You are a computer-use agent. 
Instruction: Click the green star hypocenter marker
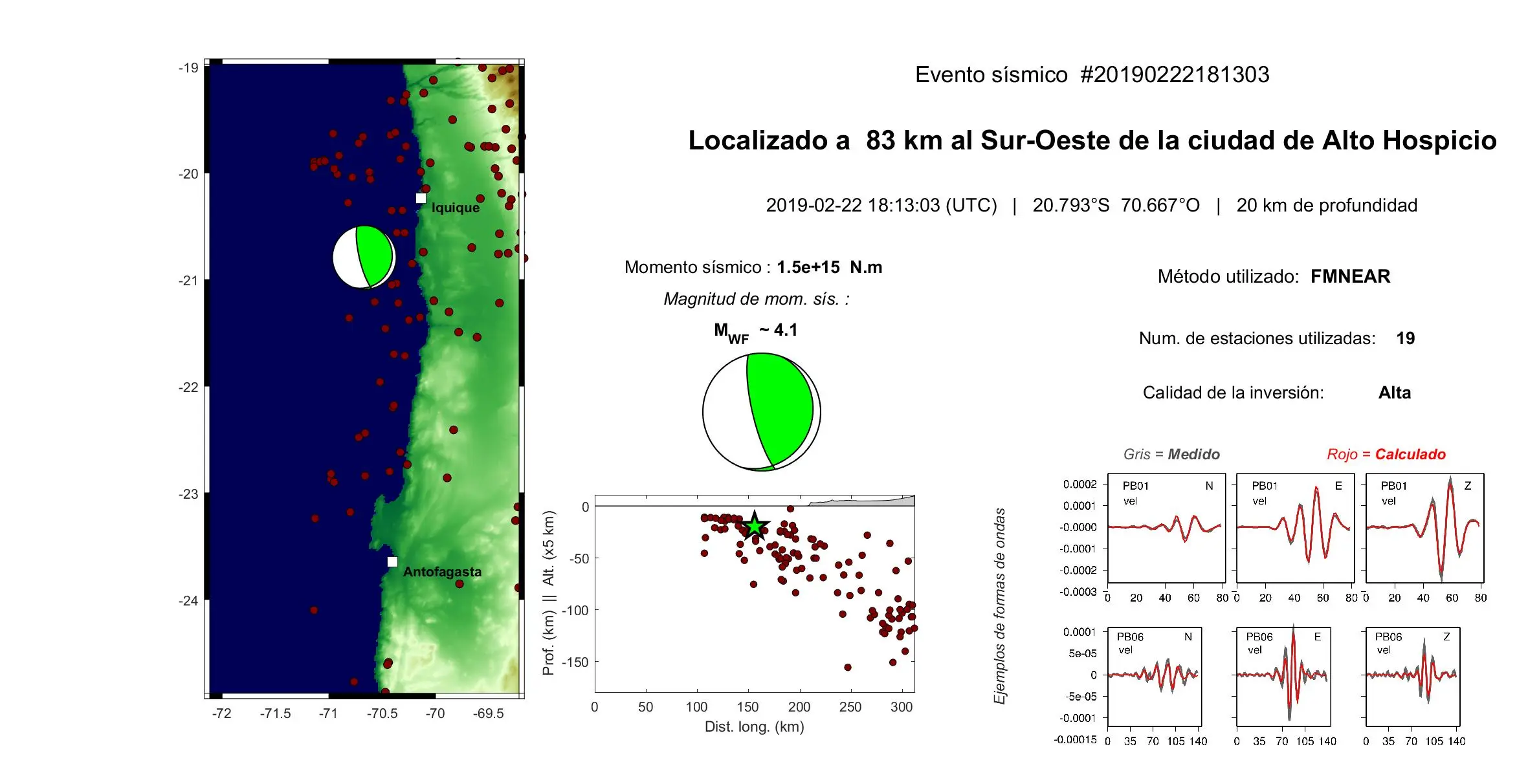click(755, 526)
